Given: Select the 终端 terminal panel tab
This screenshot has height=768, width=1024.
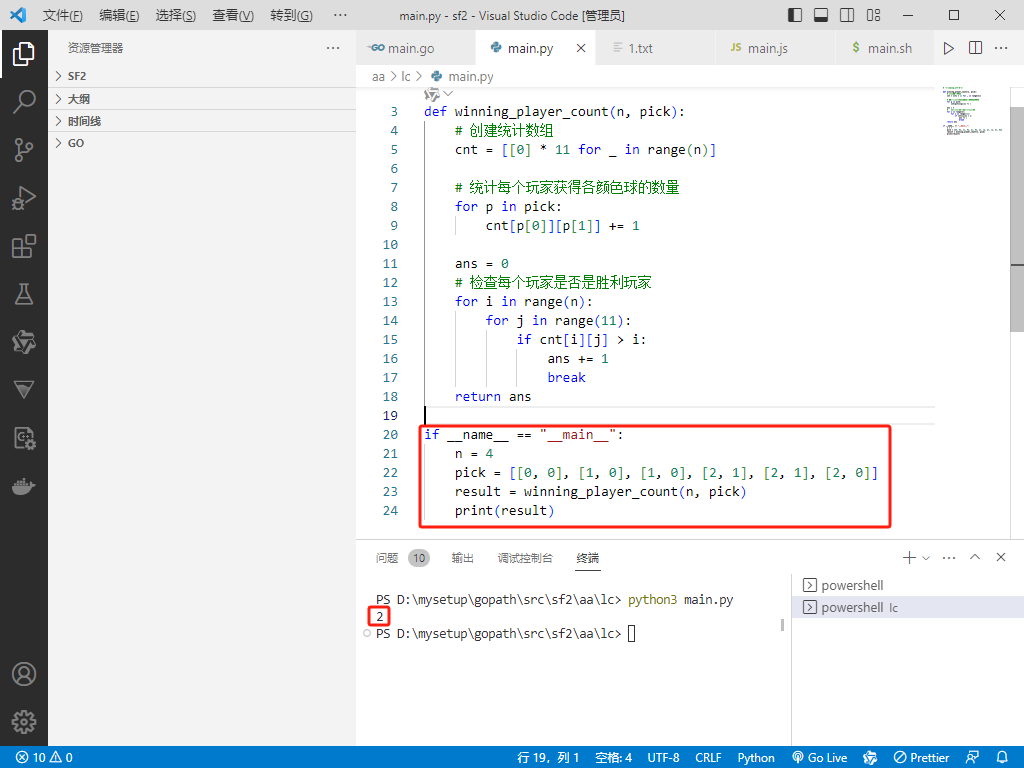Looking at the screenshot, I should tap(588, 558).
